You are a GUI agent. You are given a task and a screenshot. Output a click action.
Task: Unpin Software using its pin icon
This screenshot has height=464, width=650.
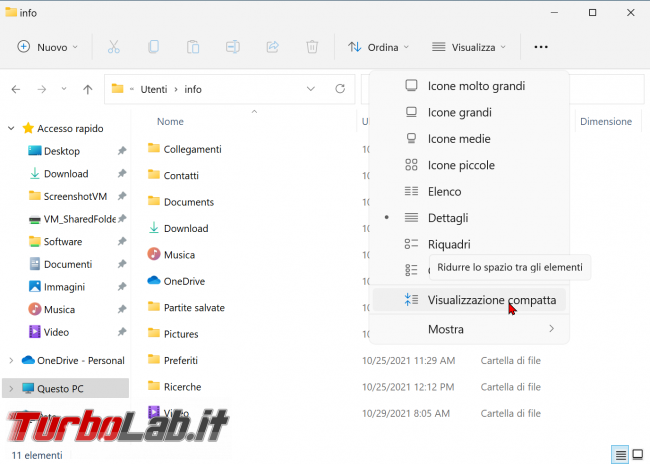click(122, 241)
